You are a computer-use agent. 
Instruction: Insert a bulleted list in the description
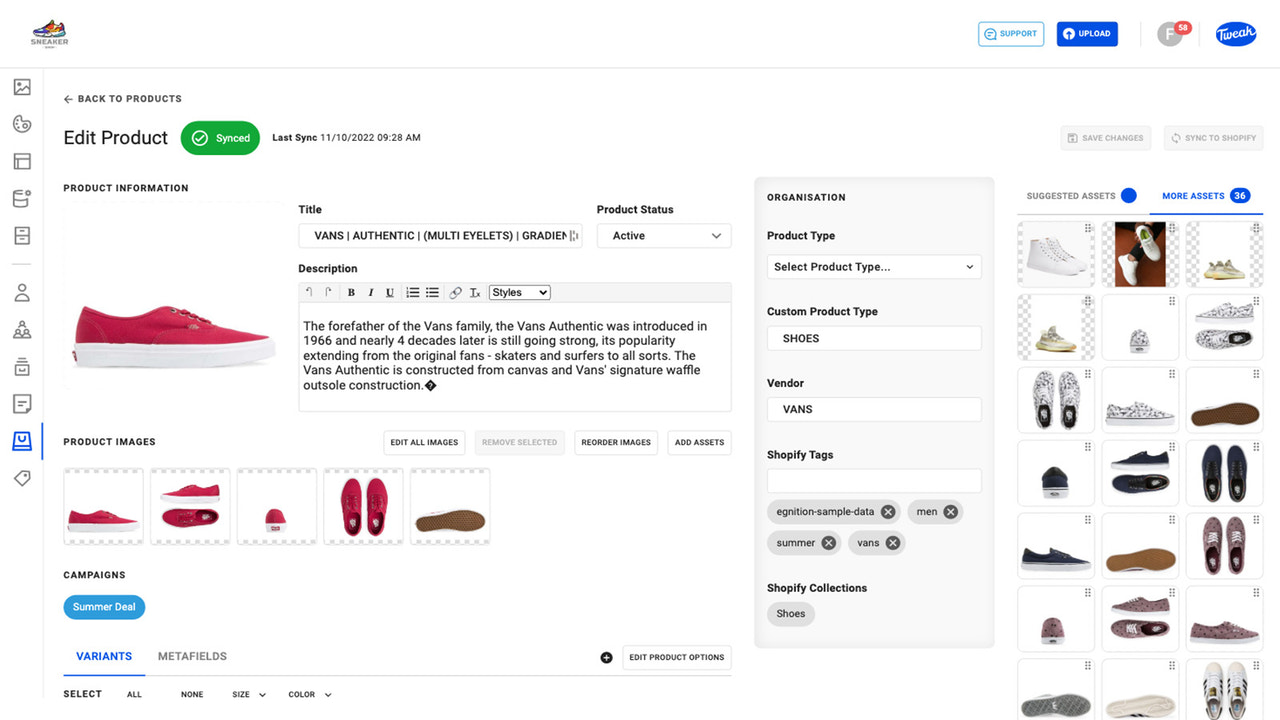tap(432, 292)
